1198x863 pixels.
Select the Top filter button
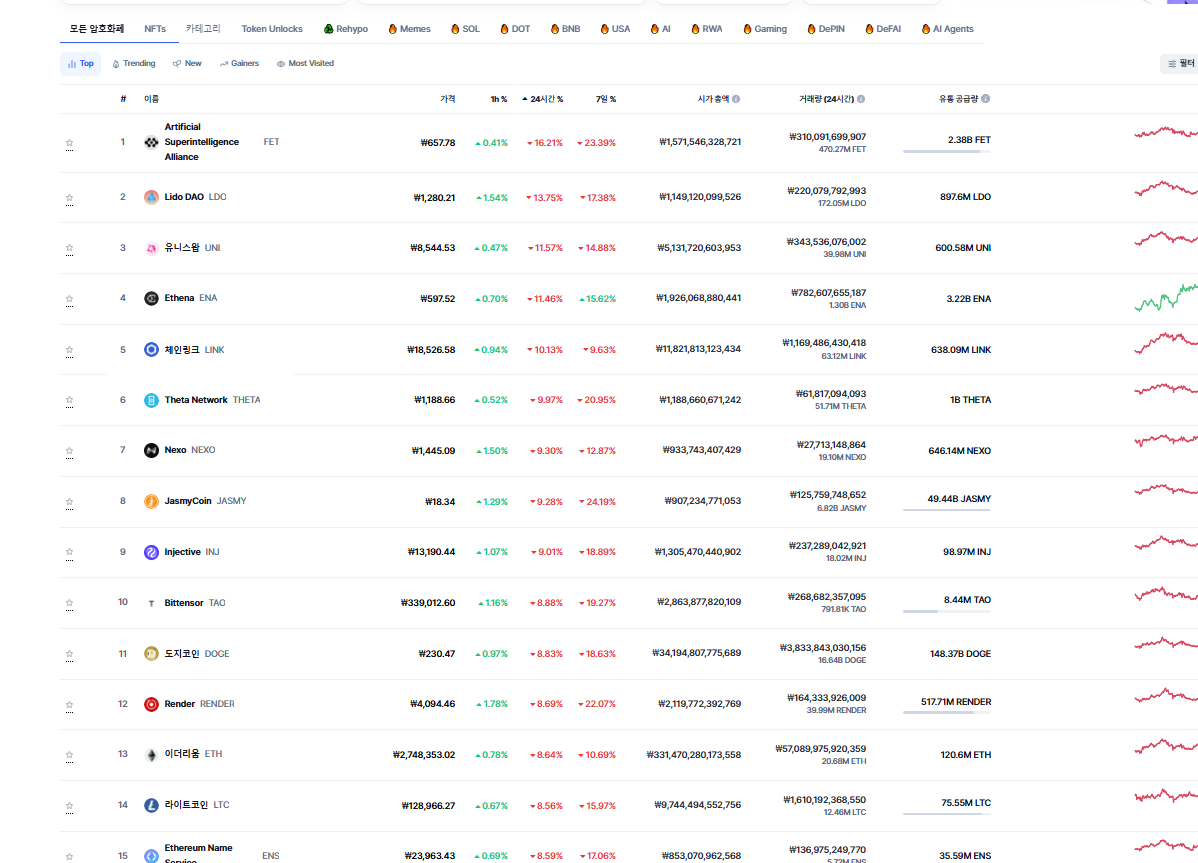pos(80,64)
